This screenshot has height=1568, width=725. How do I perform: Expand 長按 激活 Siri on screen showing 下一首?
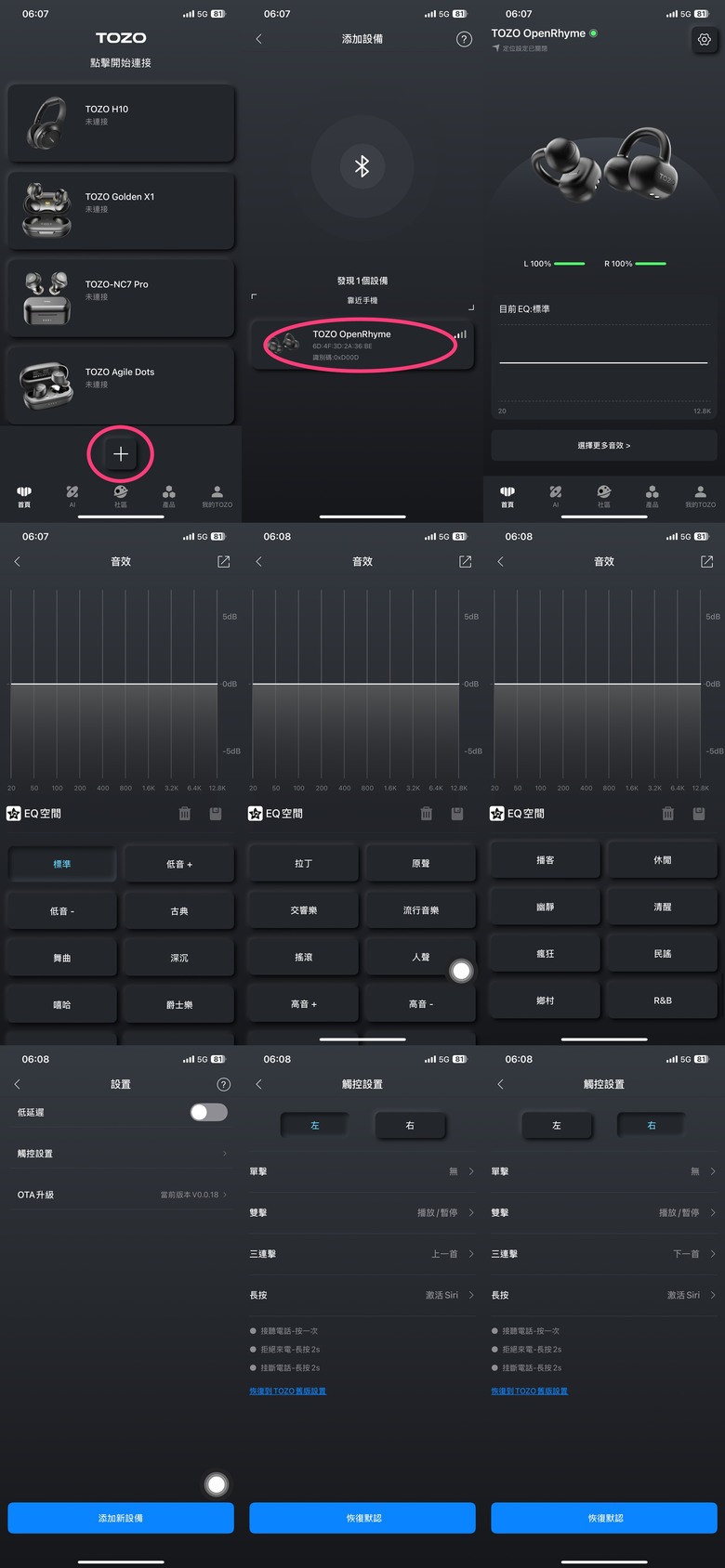click(604, 1295)
